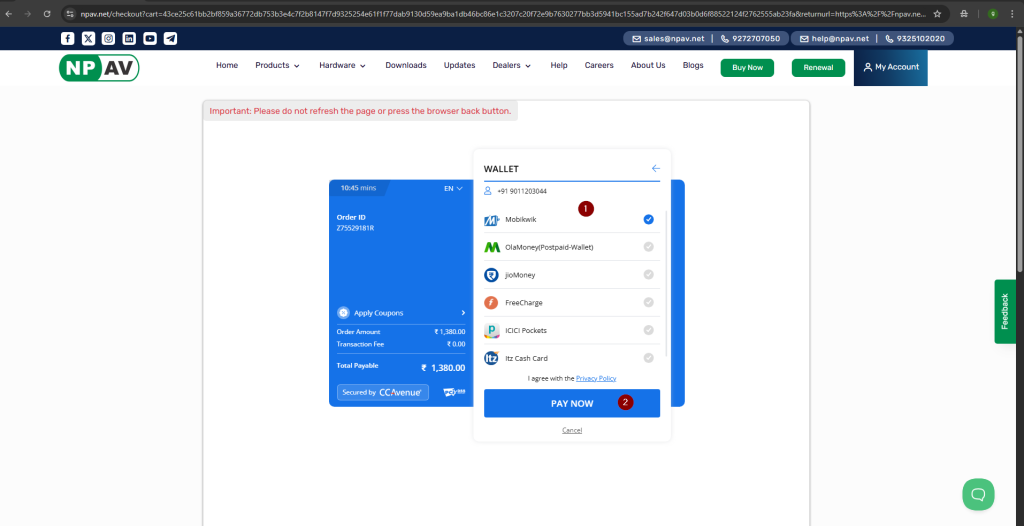1024x526 pixels.
Task: Open the Instagram social icon
Action: pyautogui.click(x=108, y=38)
